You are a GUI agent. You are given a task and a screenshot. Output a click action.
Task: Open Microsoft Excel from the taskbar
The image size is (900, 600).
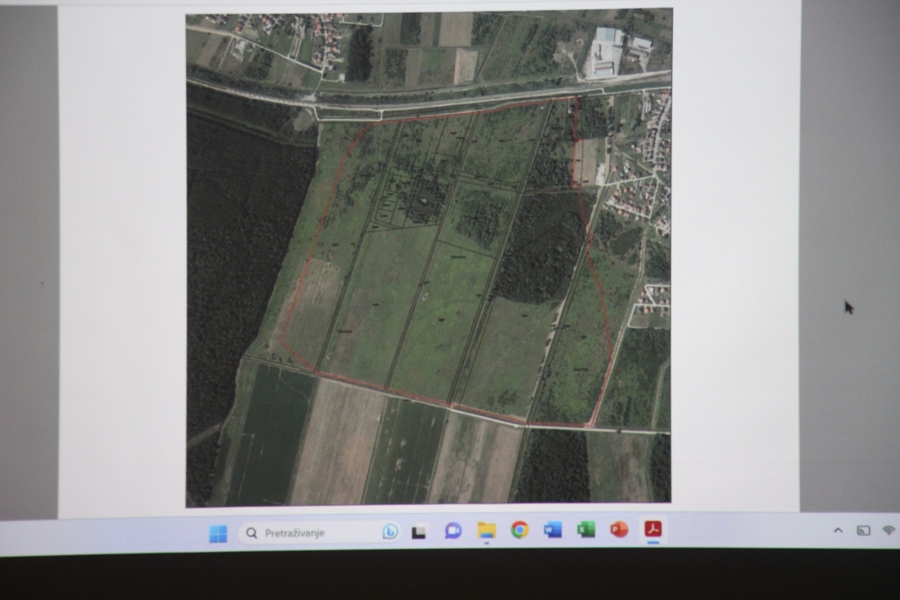point(586,529)
